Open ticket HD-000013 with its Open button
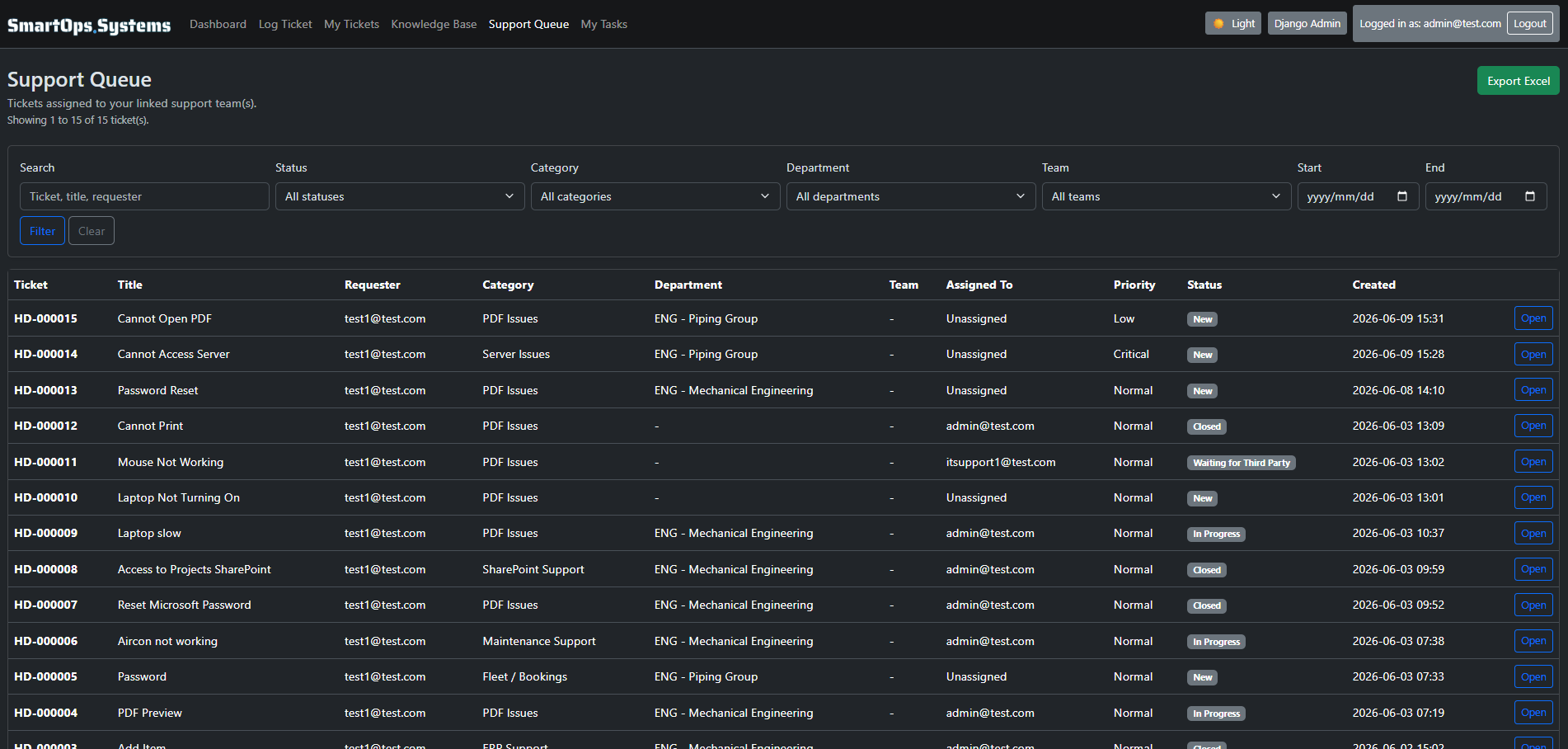This screenshot has height=749, width=1568. [x=1533, y=390]
